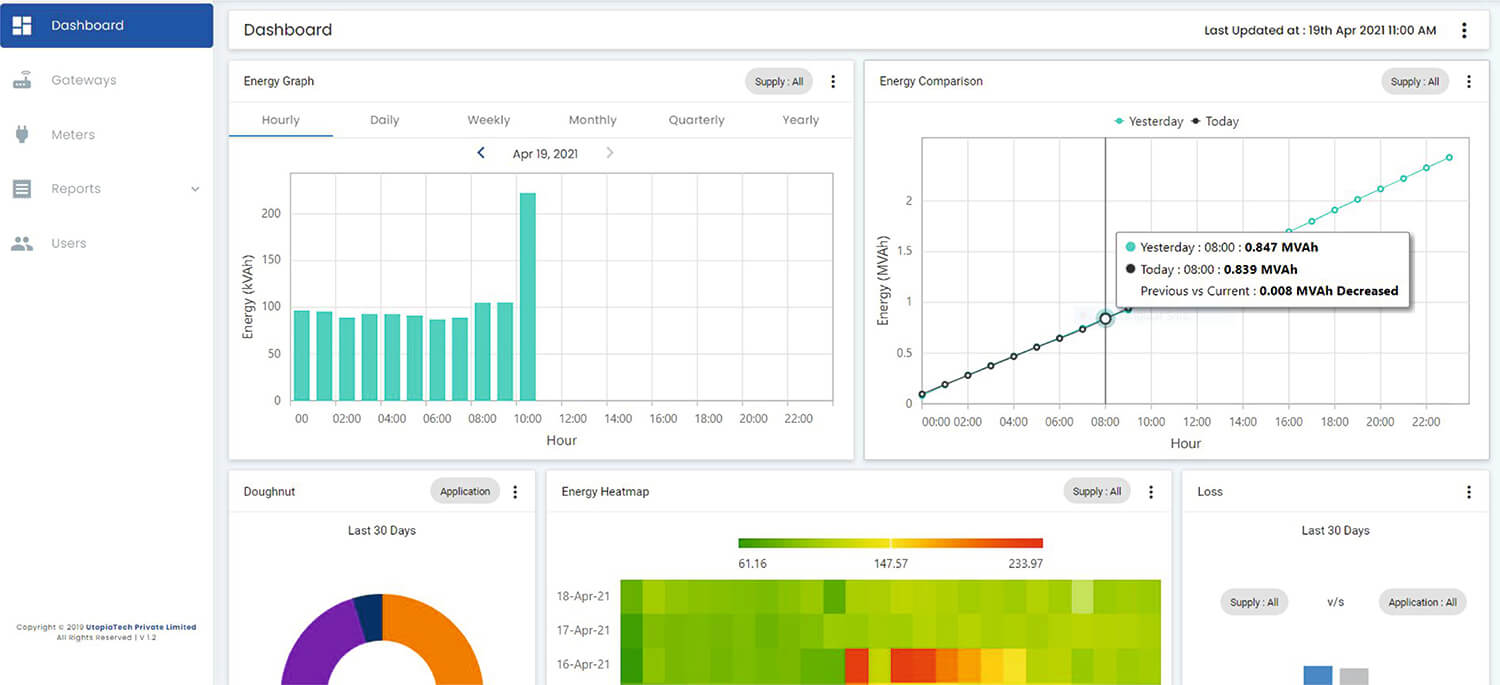This screenshot has width=1500, height=685.
Task: Click the Gateways router icon
Action: click(22, 81)
